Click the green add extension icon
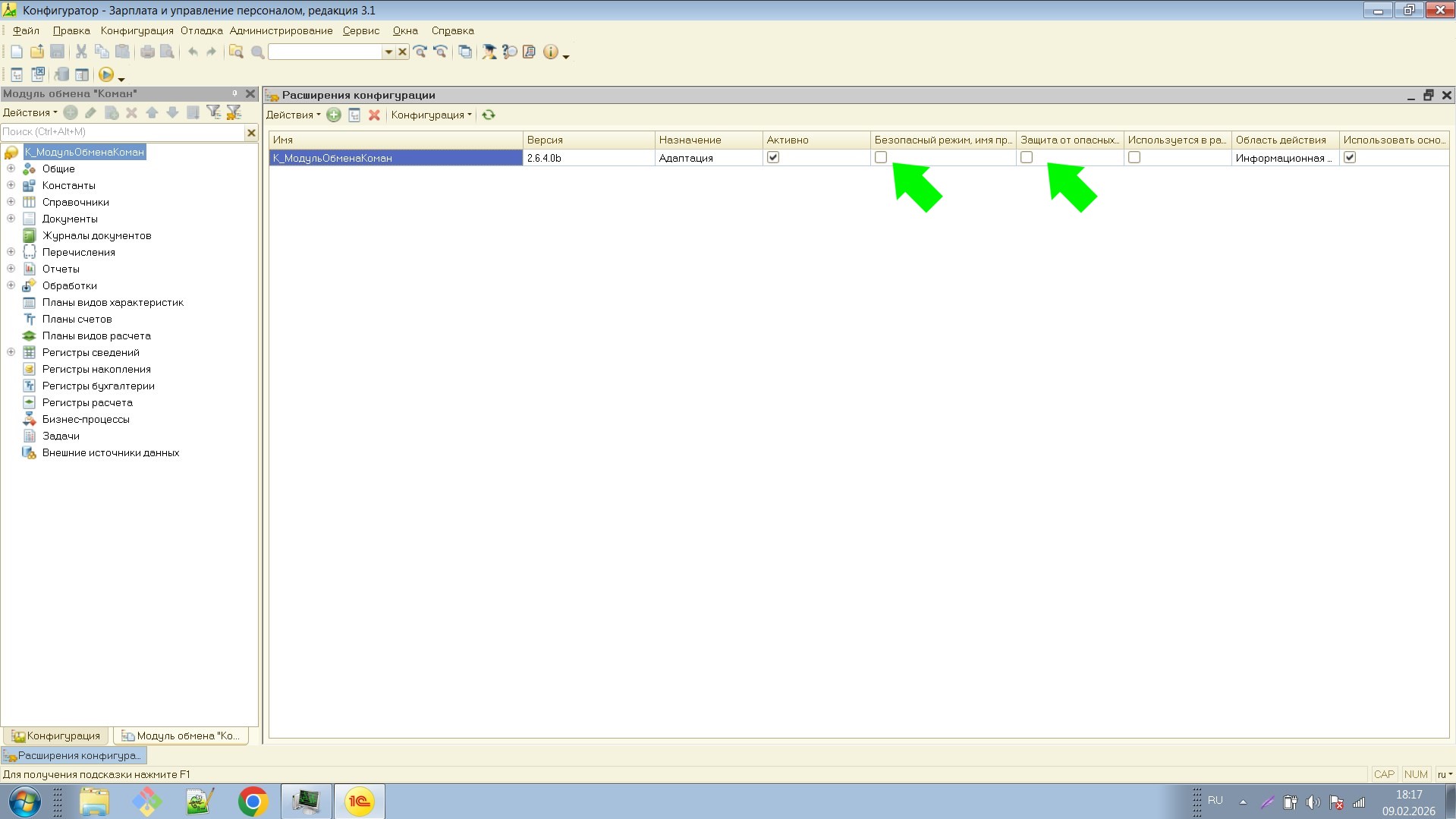Viewport: 1456px width, 819px height. (x=334, y=115)
